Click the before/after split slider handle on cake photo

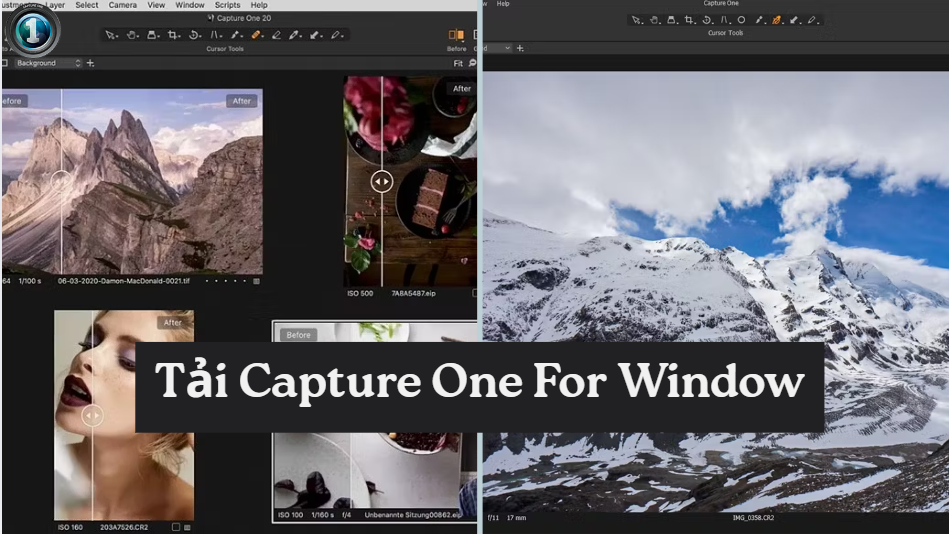click(x=381, y=181)
